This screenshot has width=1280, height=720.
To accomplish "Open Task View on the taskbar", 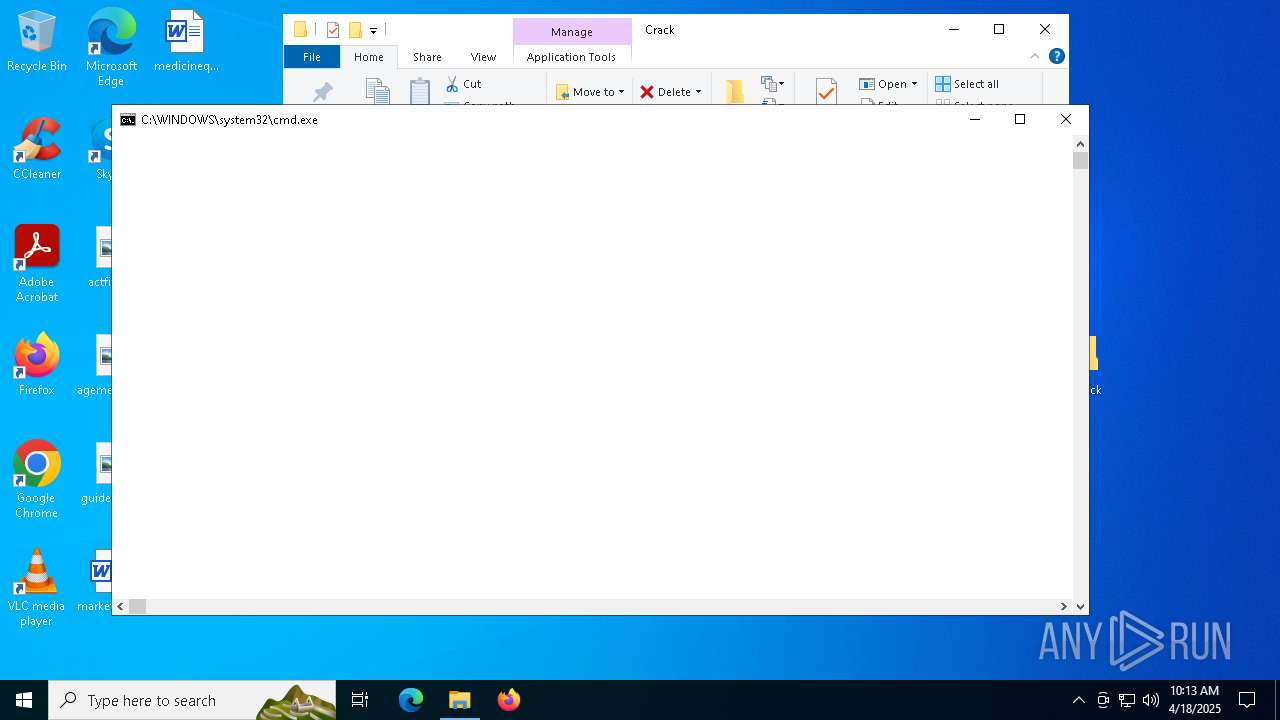I will [360, 700].
